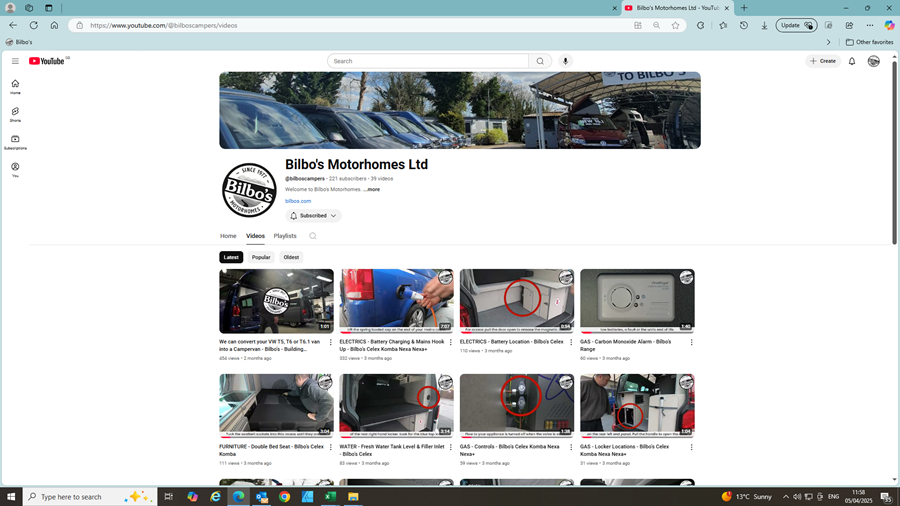Select the Latest filter chip

coord(231,257)
